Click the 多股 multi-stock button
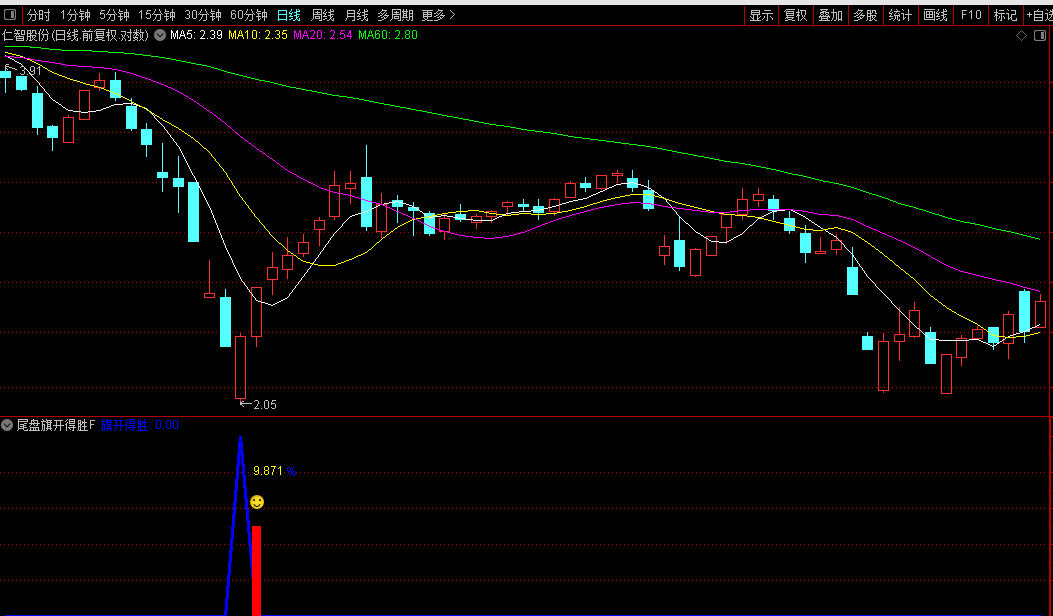Image resolution: width=1053 pixels, height=616 pixels. [866, 15]
